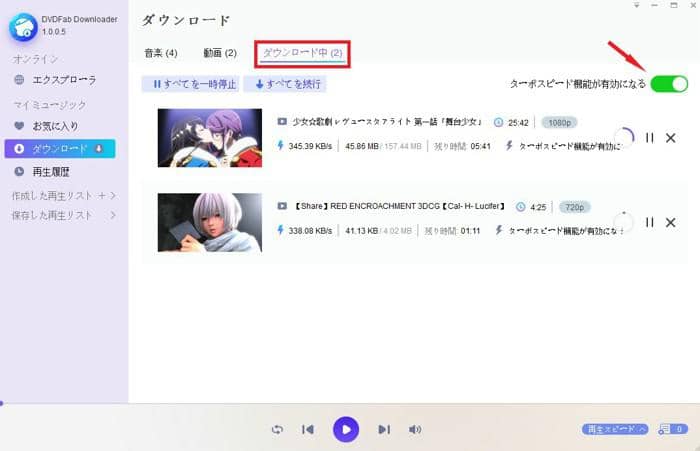
Task: Skip to previous track
Action: [308, 429]
